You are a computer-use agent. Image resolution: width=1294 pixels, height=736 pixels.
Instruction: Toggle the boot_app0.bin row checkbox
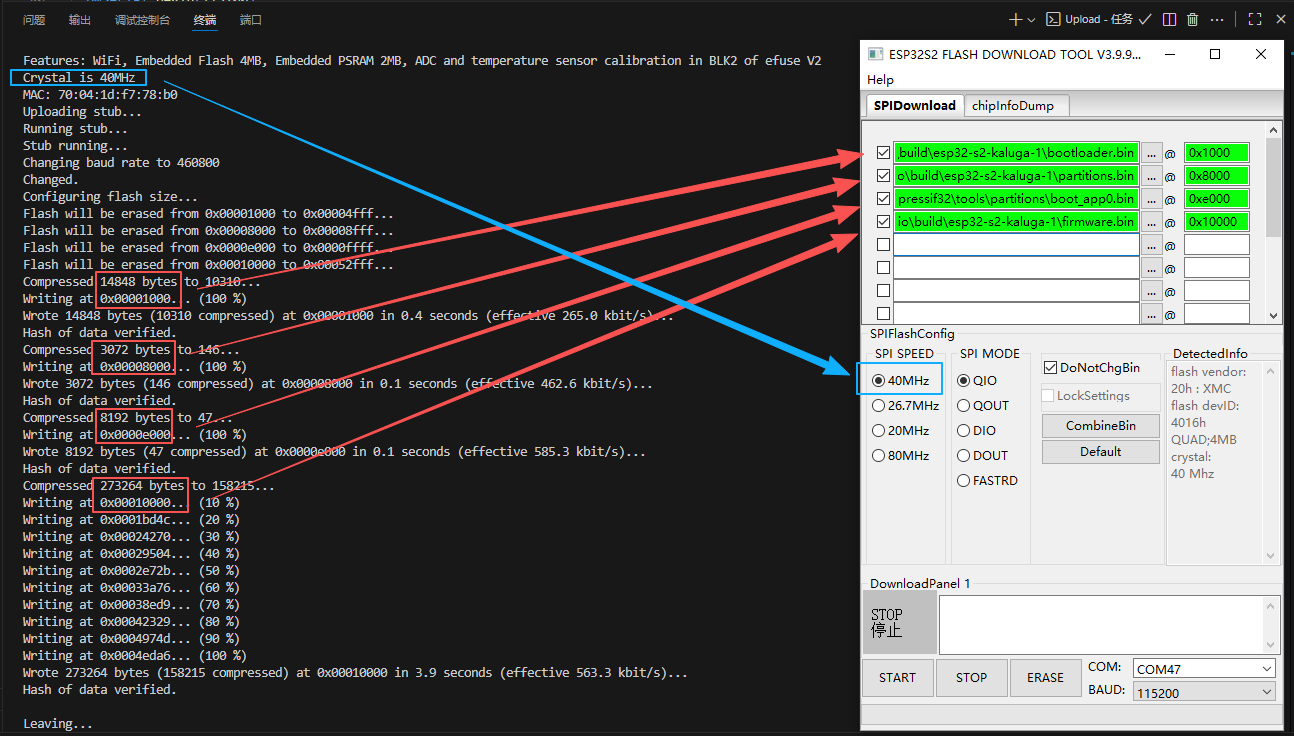pos(883,199)
